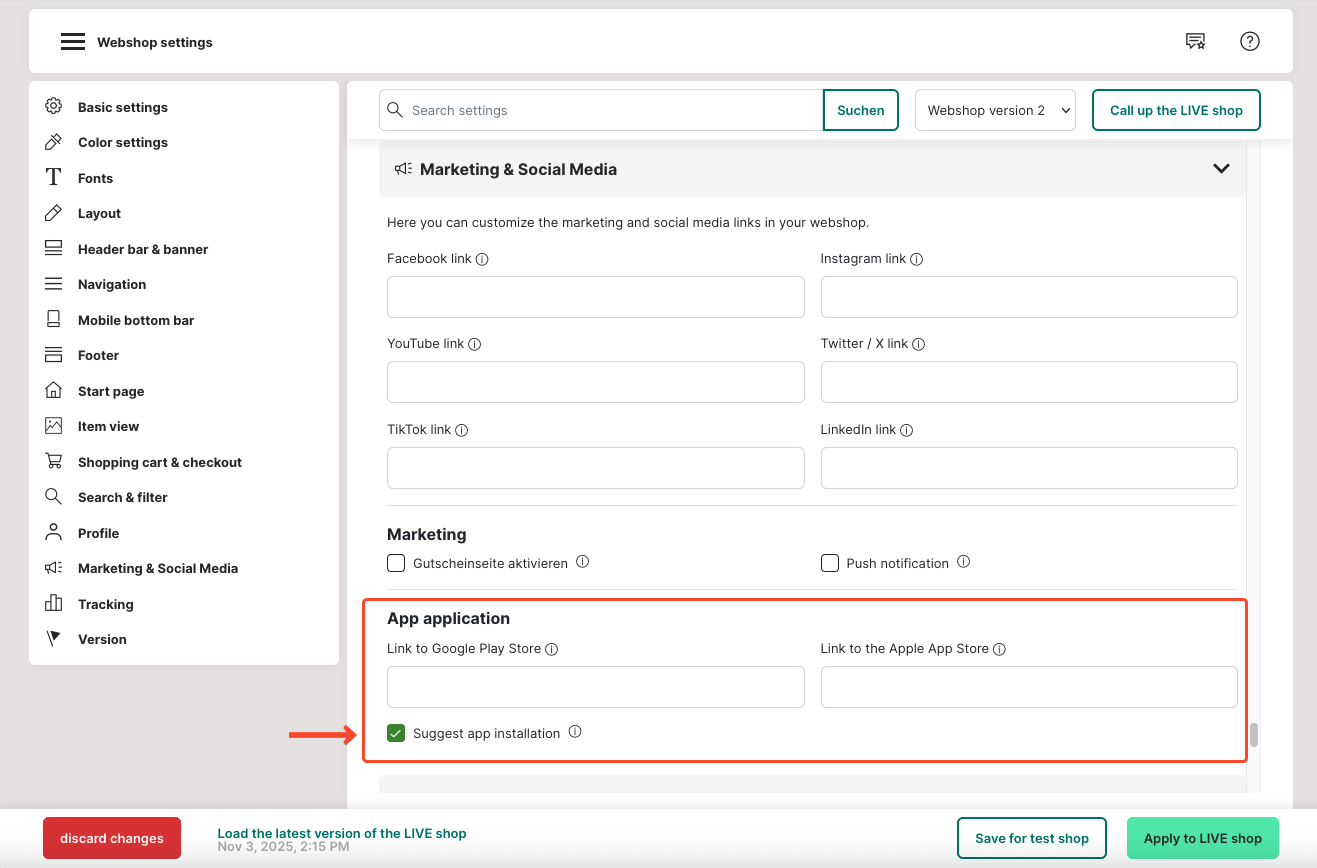Collapse the Marketing & Social Media section

coord(1221,169)
